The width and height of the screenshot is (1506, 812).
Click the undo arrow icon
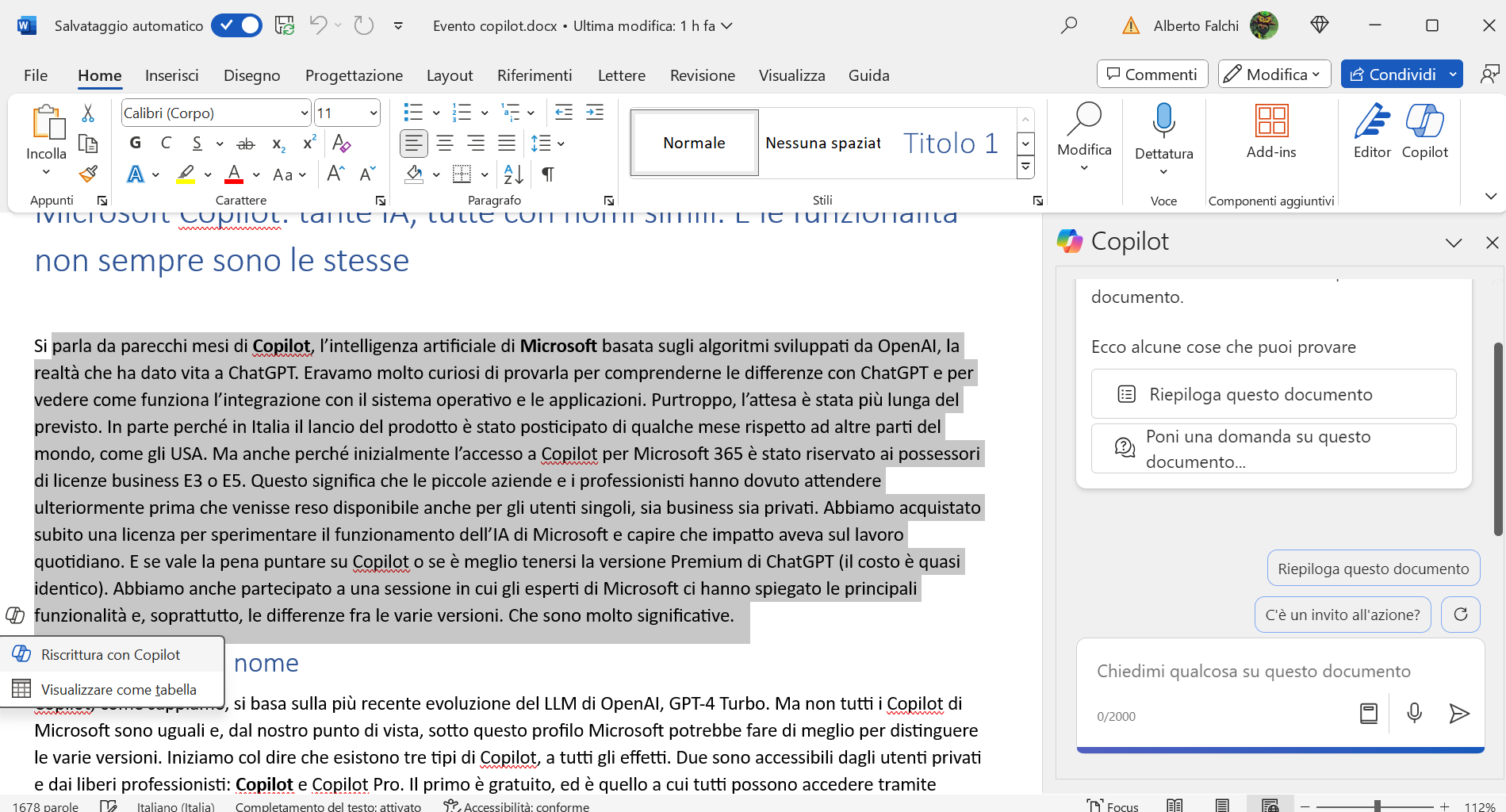point(318,25)
